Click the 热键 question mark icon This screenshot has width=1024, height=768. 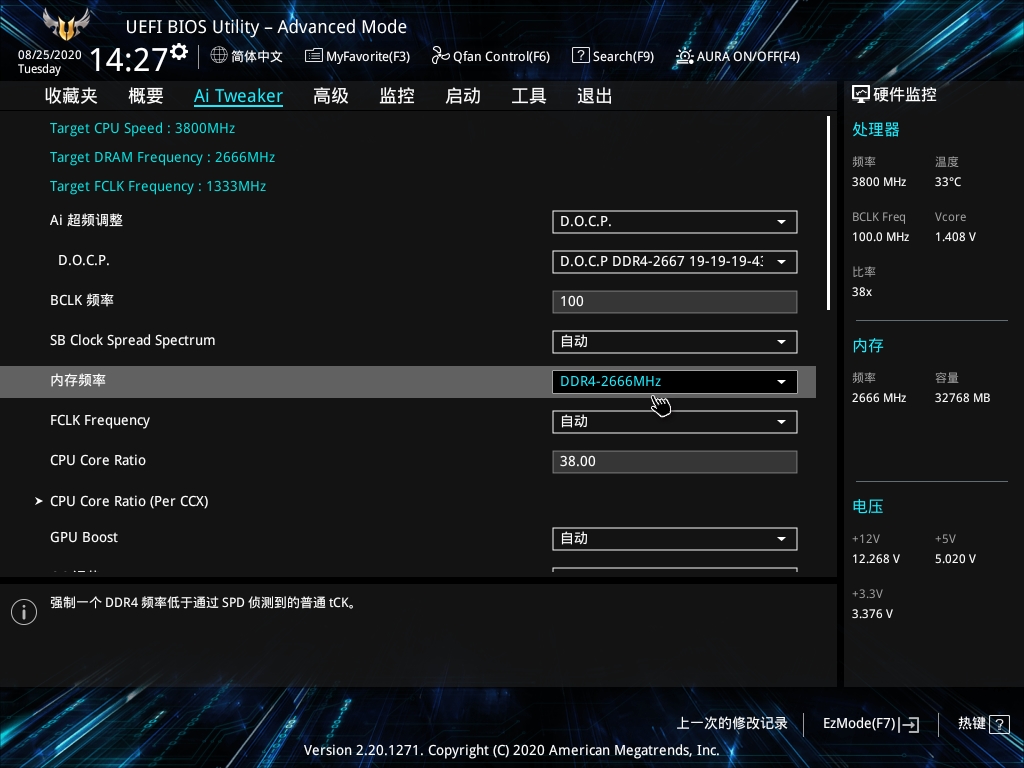tap(1000, 724)
